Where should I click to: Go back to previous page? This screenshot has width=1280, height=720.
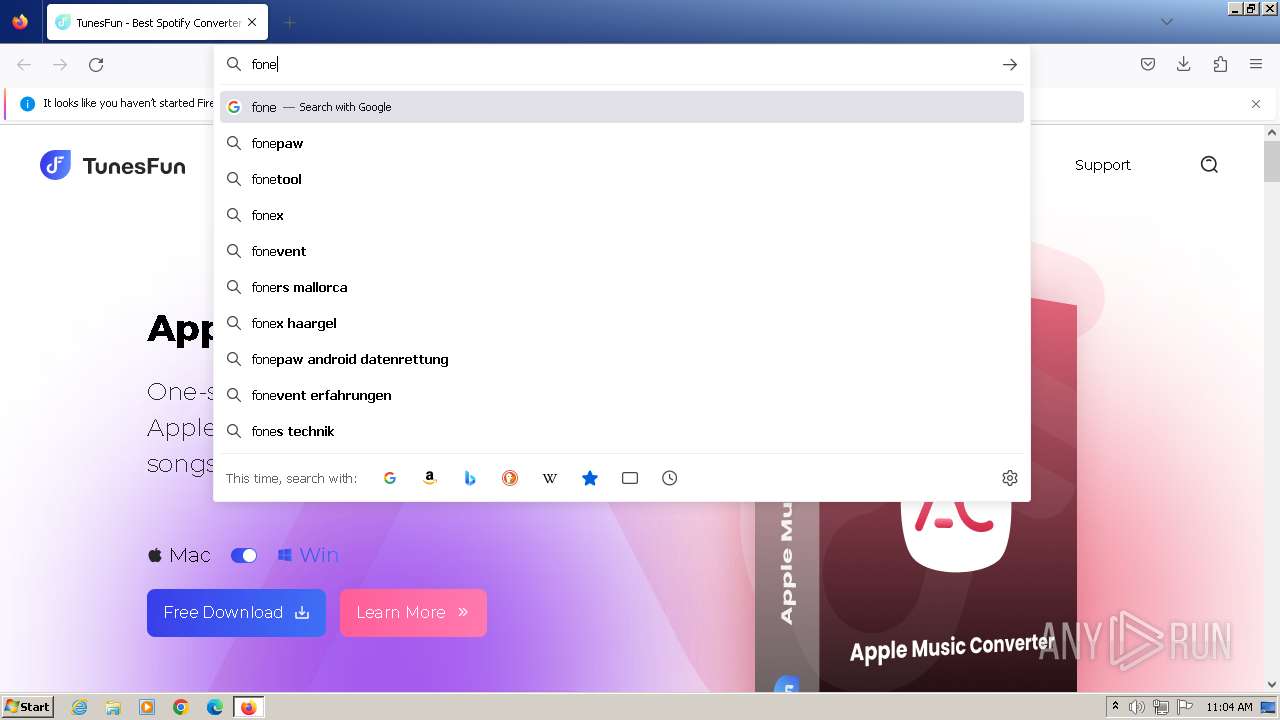click(x=24, y=64)
